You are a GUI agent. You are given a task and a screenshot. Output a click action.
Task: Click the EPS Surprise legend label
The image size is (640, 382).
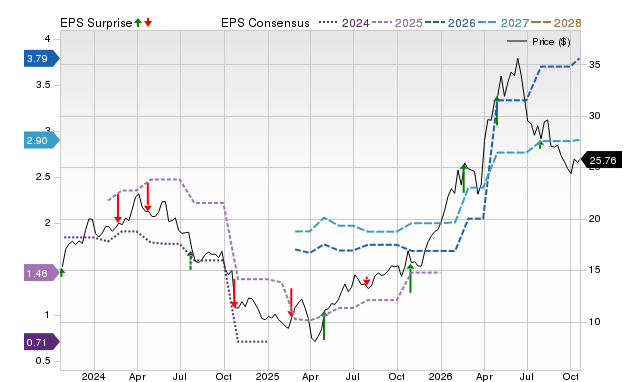pyautogui.click(x=96, y=23)
